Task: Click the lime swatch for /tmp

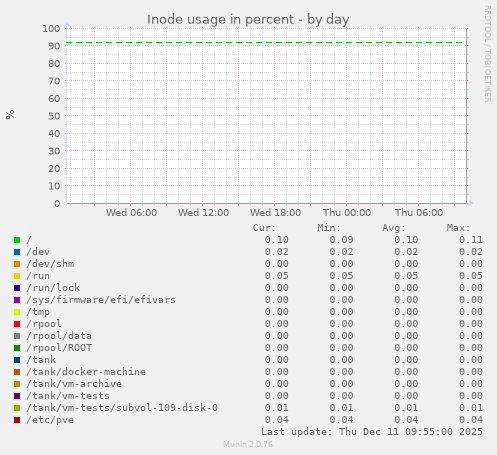Action: click(x=17, y=312)
